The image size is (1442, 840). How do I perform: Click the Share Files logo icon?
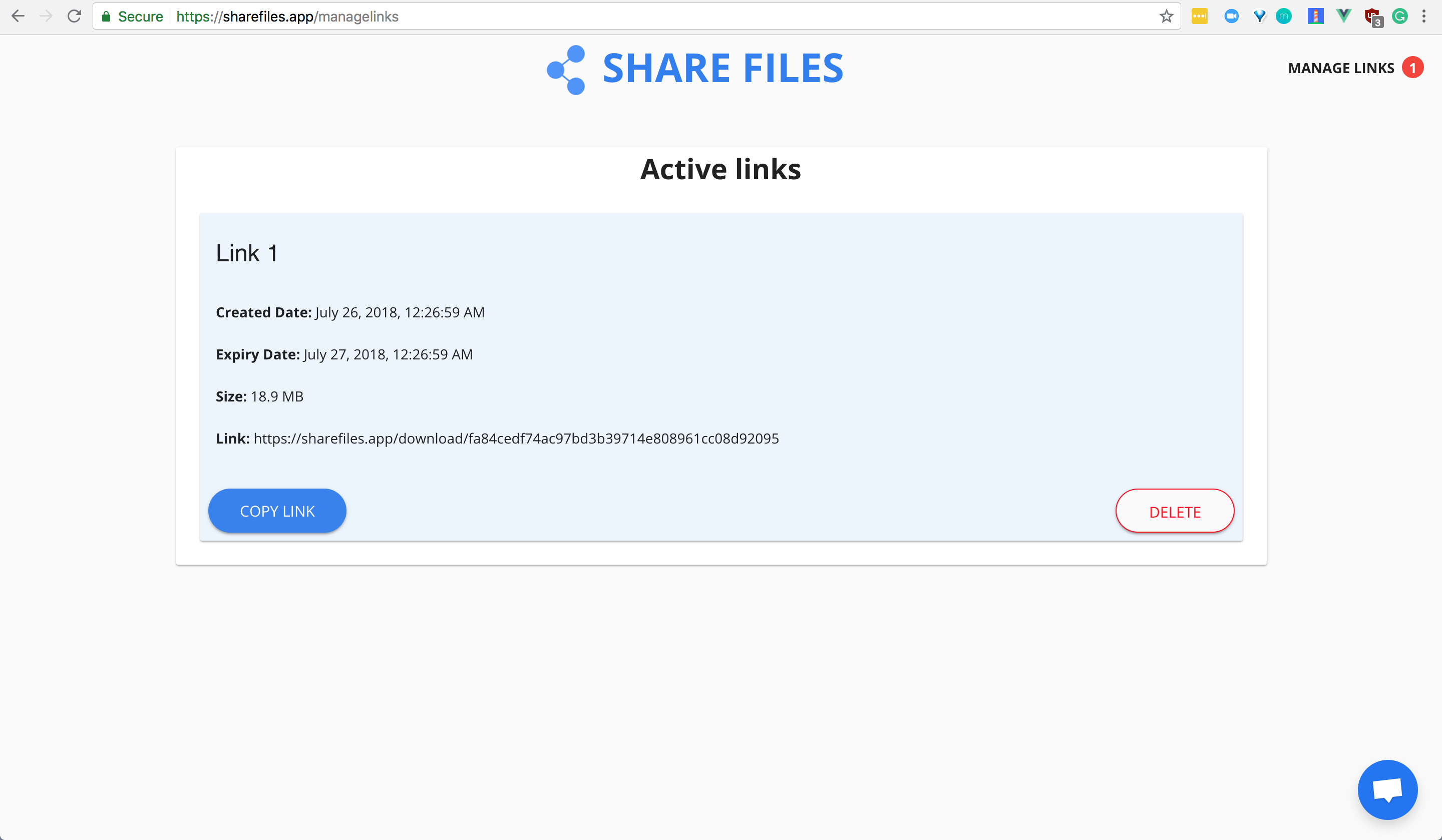(x=565, y=69)
